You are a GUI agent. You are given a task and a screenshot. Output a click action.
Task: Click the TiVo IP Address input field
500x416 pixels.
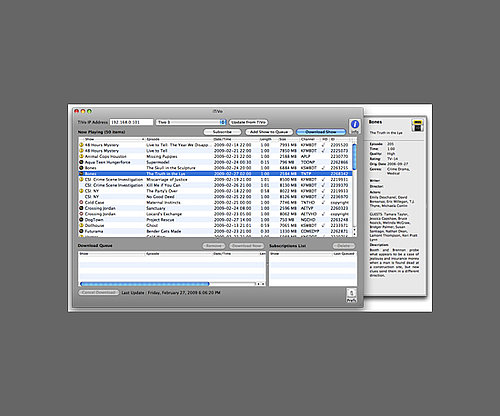(131, 122)
